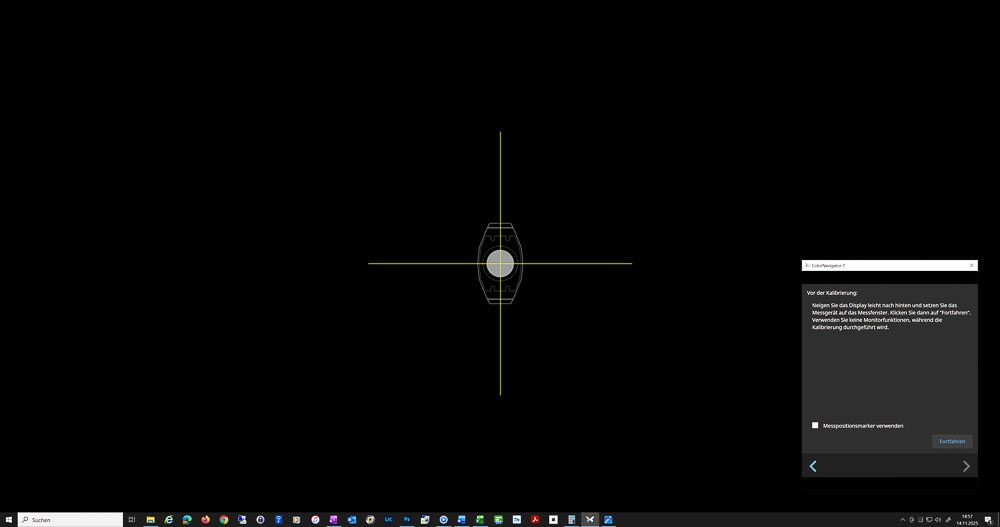Screen dimensions: 1000x527
Task: Enable the Messpositionsmarker verwenden checkbox
Action: coord(815,425)
